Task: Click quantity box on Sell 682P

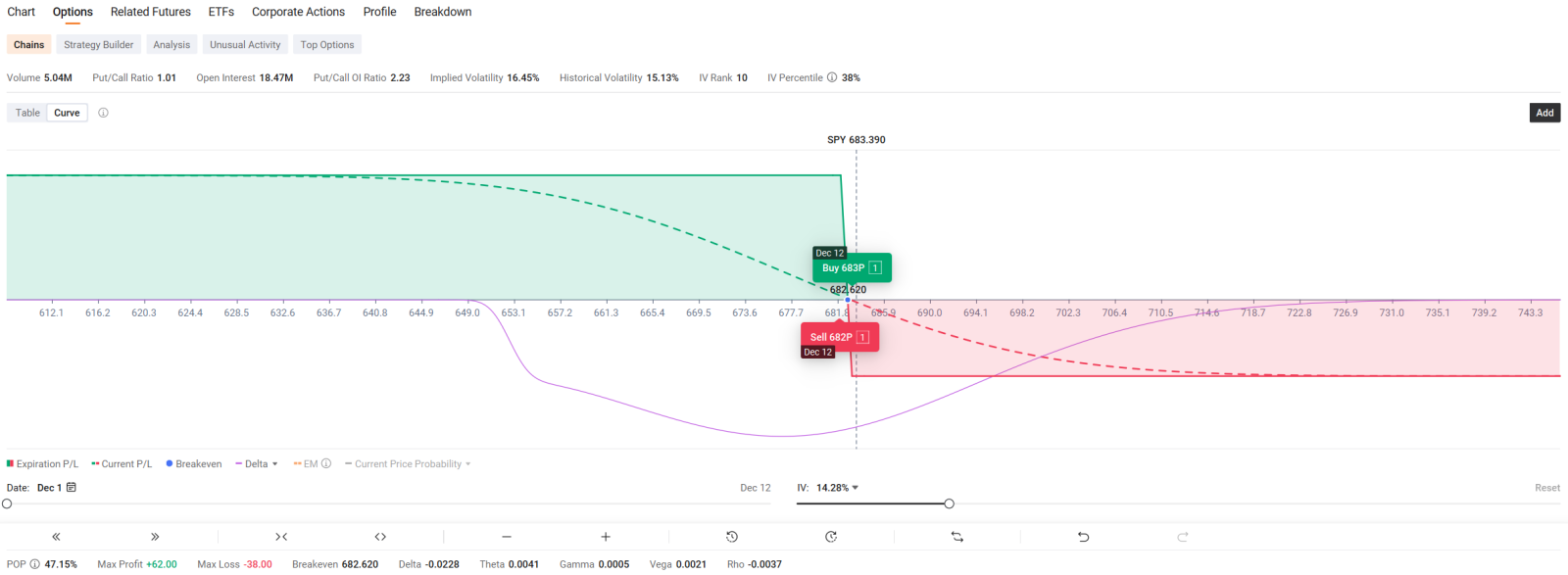Action: (863, 337)
